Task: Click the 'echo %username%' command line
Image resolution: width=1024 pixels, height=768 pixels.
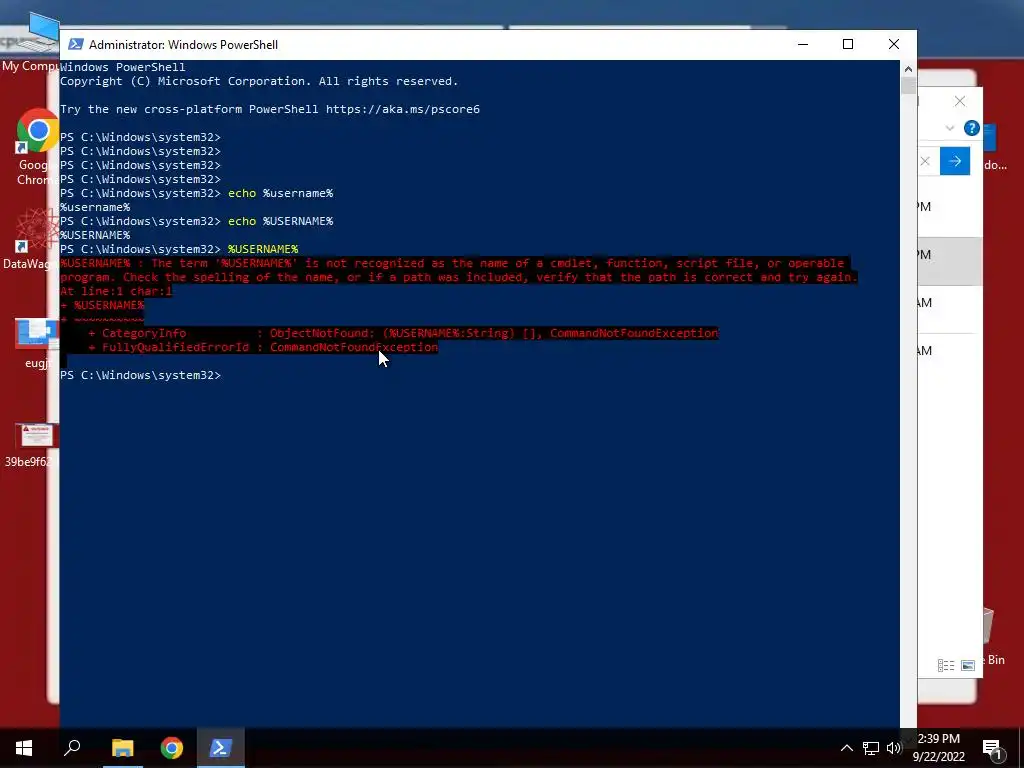Action: coord(197,193)
